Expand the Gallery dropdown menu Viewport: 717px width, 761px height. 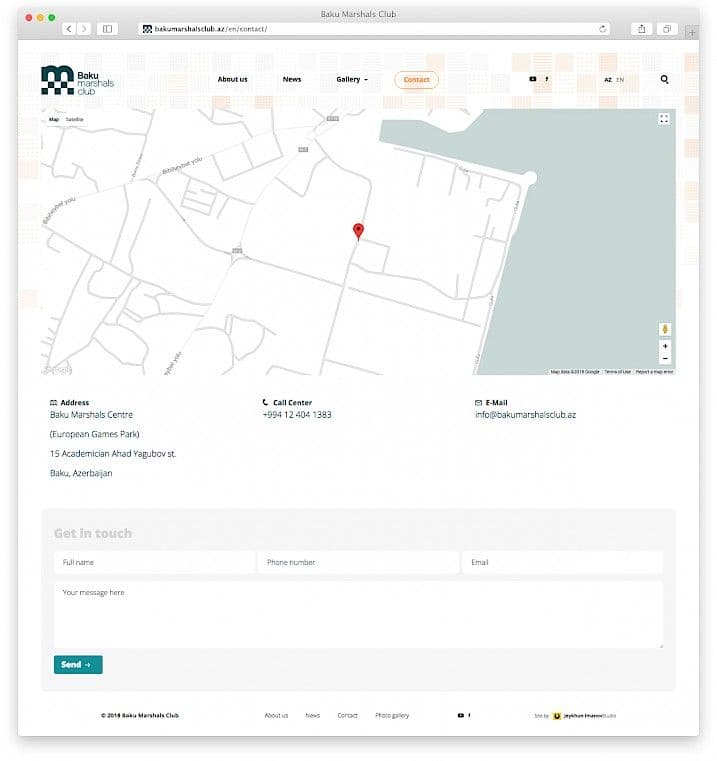coord(352,79)
